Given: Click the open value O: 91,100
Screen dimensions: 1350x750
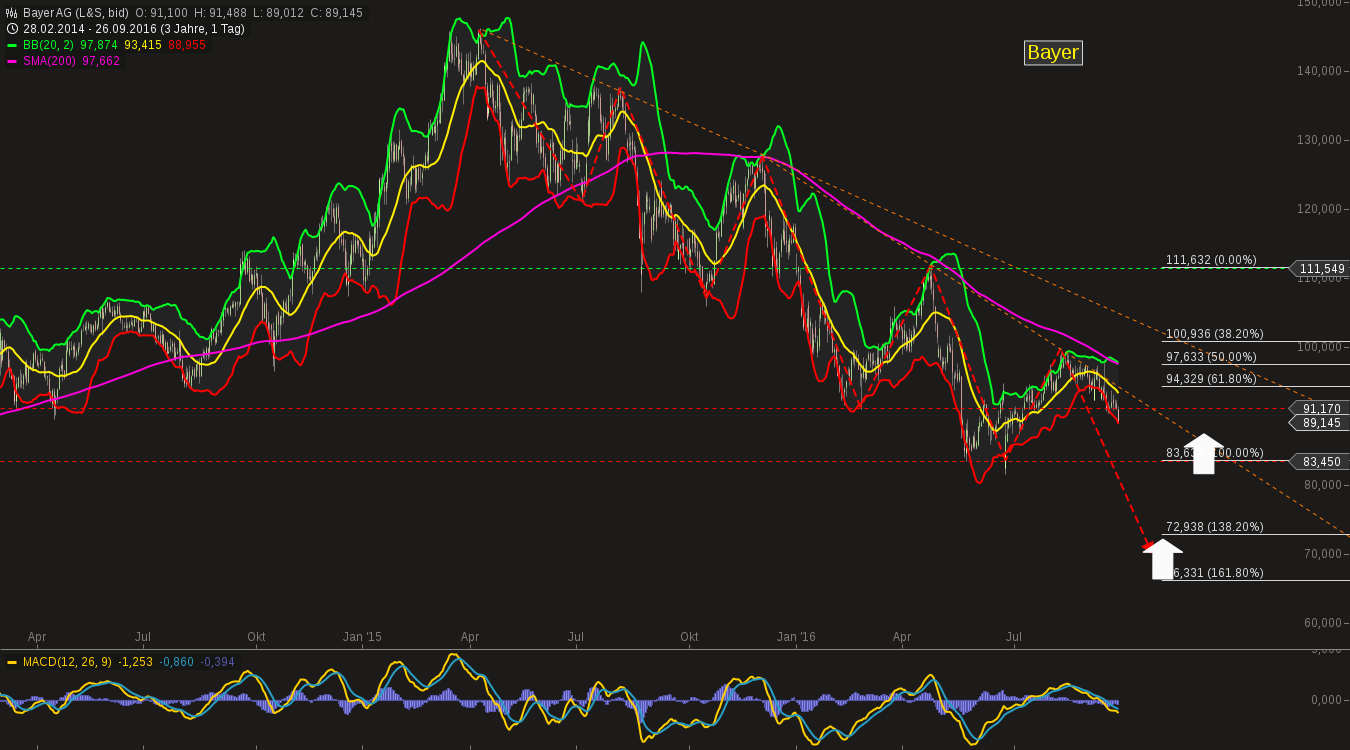Looking at the screenshot, I should click(x=161, y=13).
